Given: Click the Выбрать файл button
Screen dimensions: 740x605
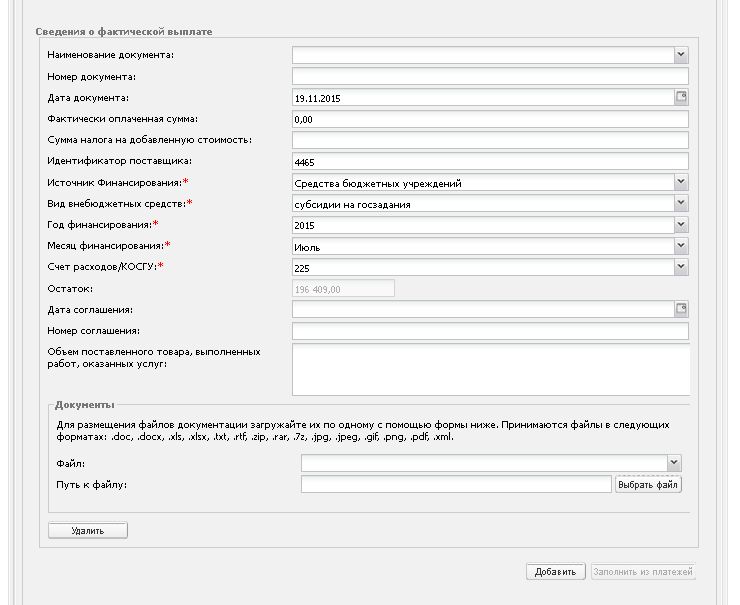Looking at the screenshot, I should point(648,485).
